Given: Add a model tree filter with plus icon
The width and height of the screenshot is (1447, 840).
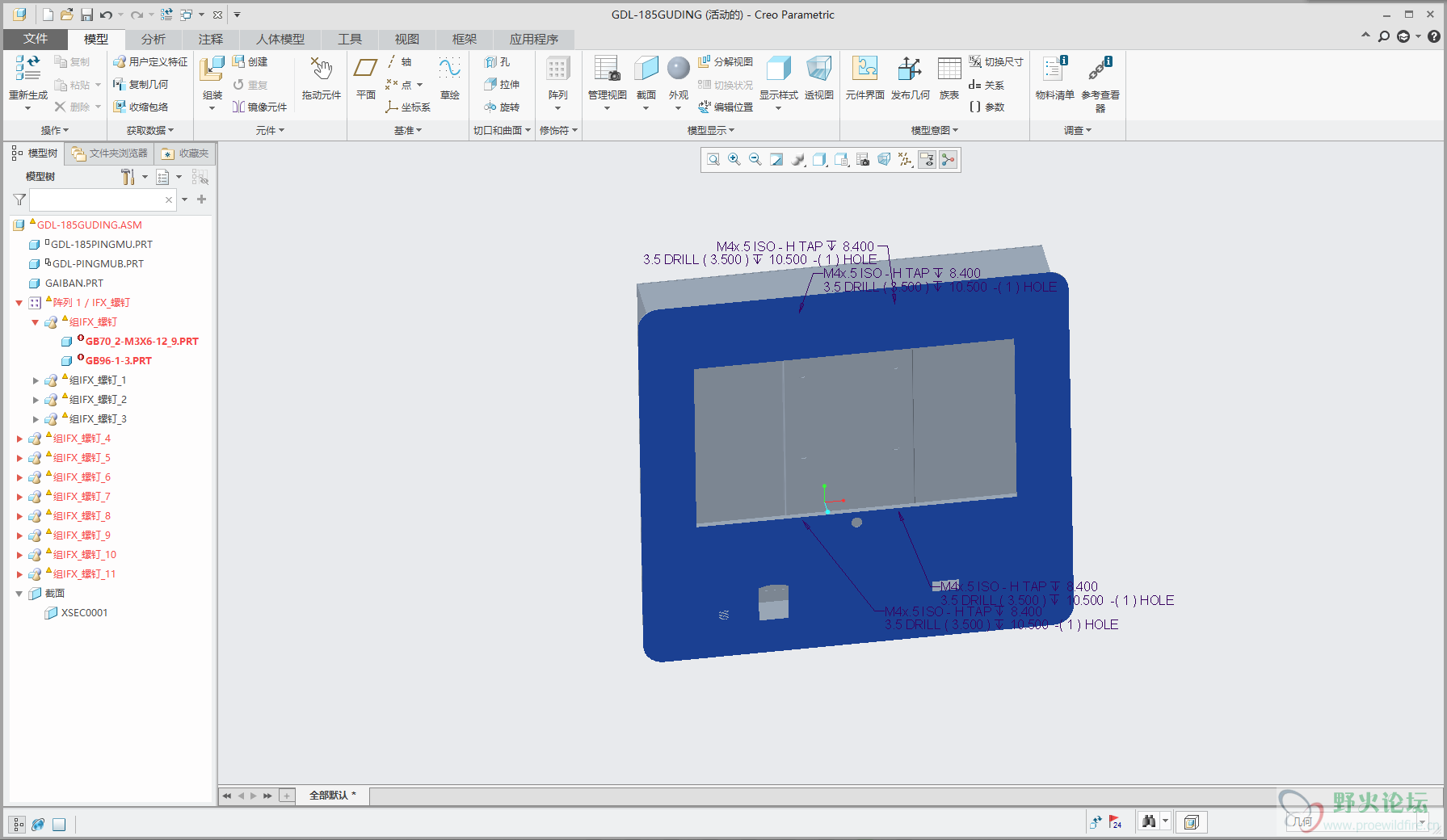Looking at the screenshot, I should point(202,199).
